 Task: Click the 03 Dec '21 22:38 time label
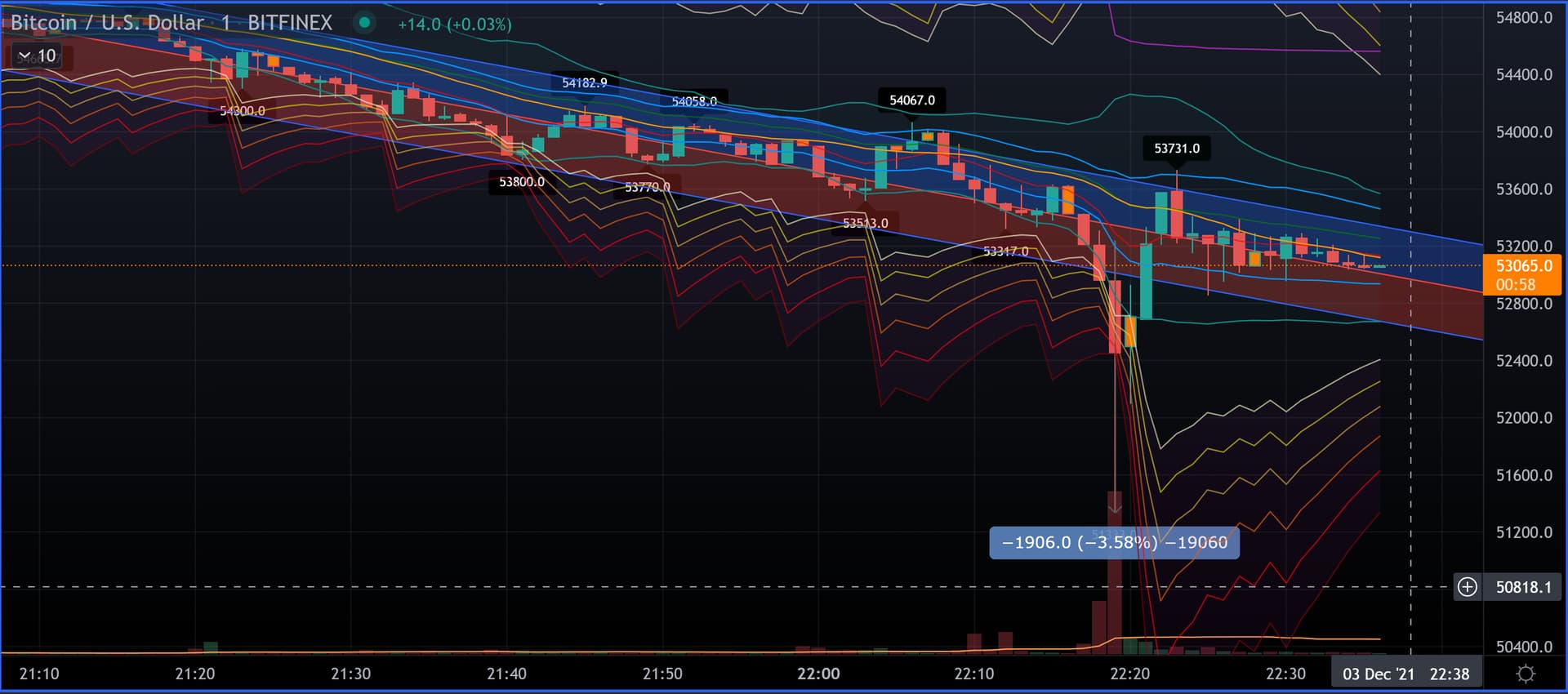coord(1405,674)
